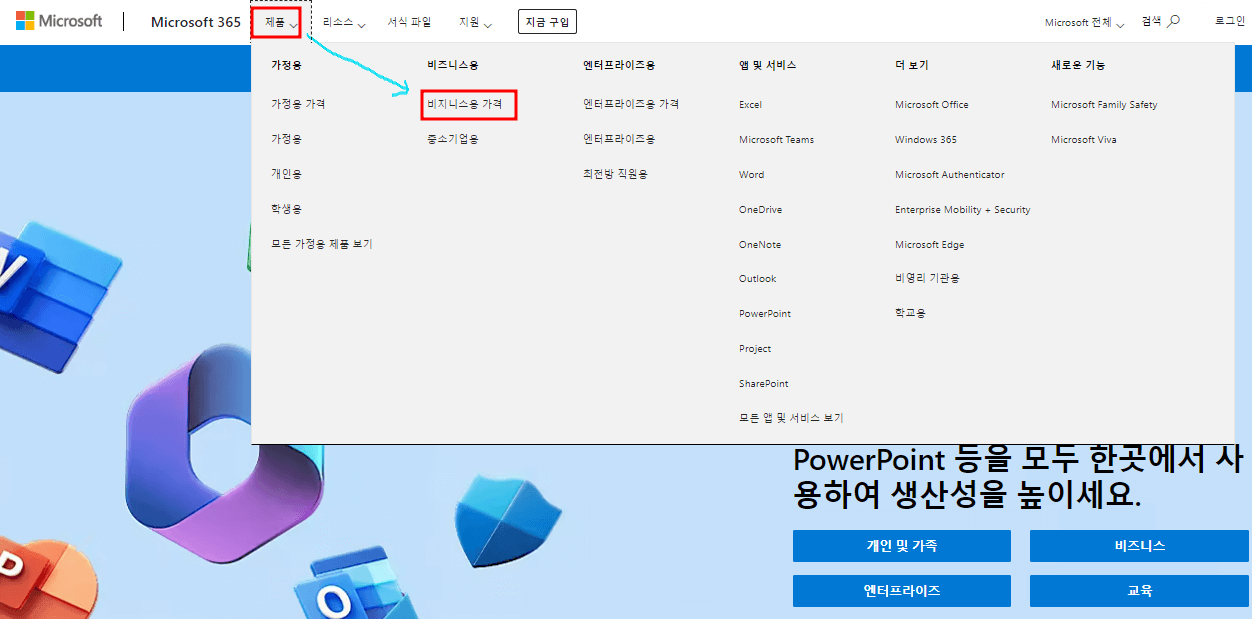The height and width of the screenshot is (619, 1252).
Task: Expand Microsoft 전체 dropdown
Action: (1085, 22)
